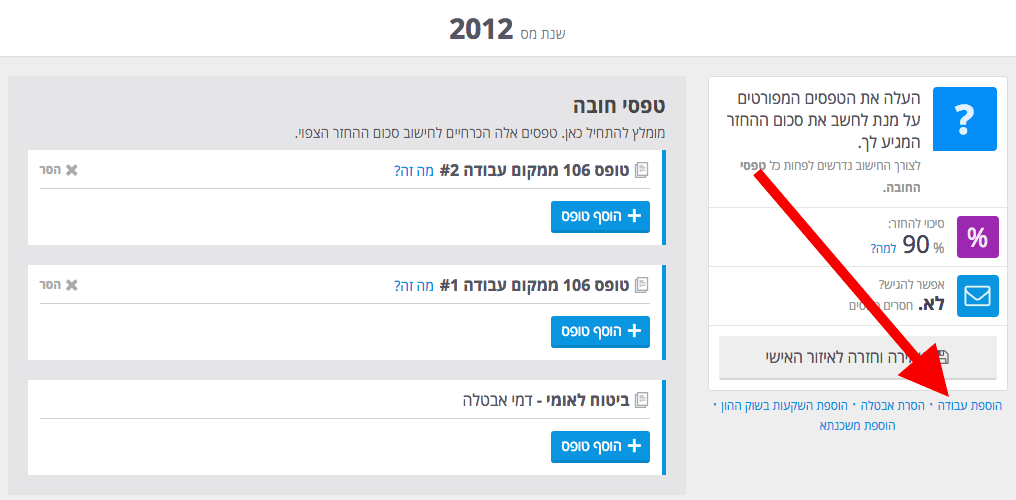Click the blue question mark help icon
The image size is (1016, 500).
[x=964, y=119]
